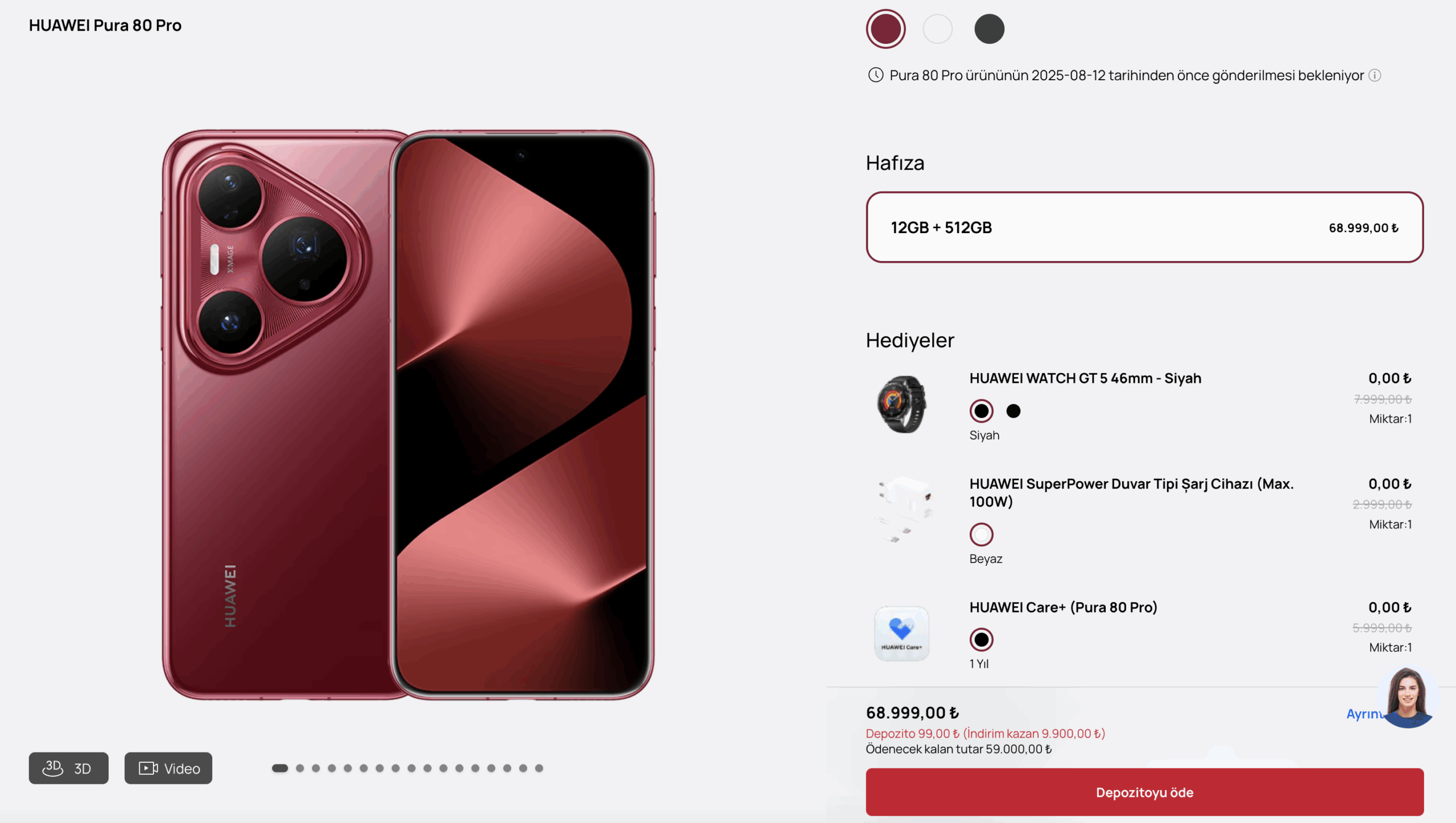Open the 3D product view

coord(68,768)
